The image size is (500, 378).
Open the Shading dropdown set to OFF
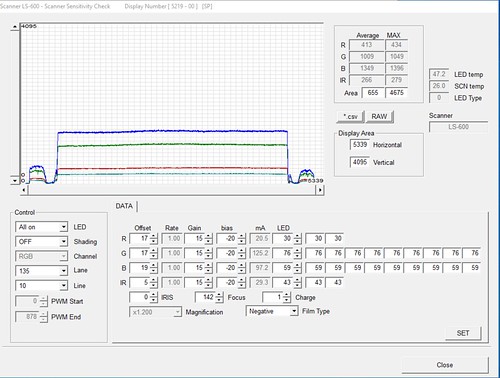(x=41, y=242)
